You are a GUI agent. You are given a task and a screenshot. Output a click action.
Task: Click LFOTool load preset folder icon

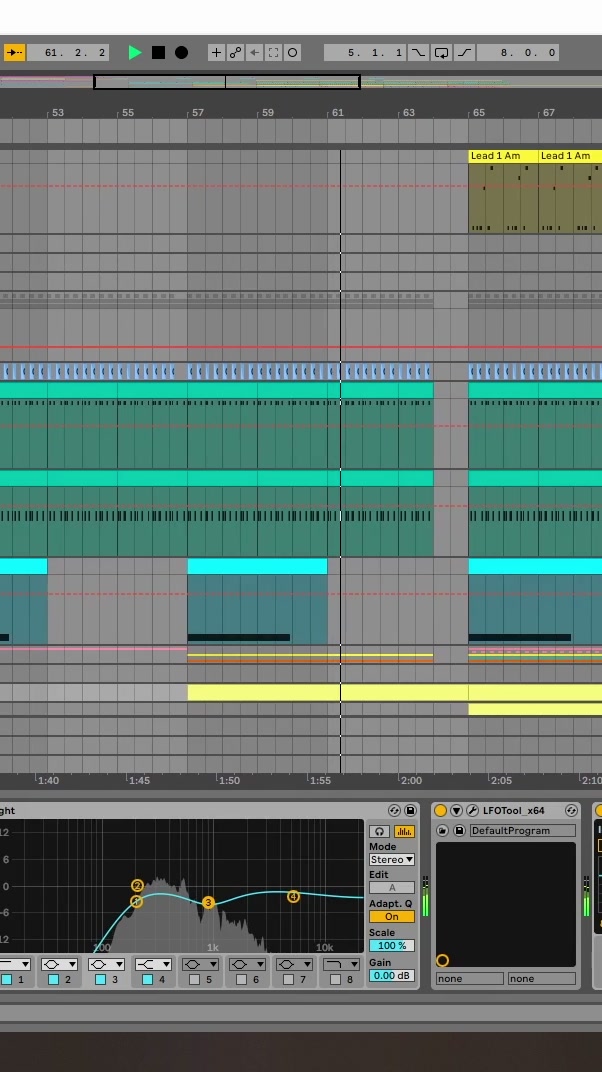point(443,831)
